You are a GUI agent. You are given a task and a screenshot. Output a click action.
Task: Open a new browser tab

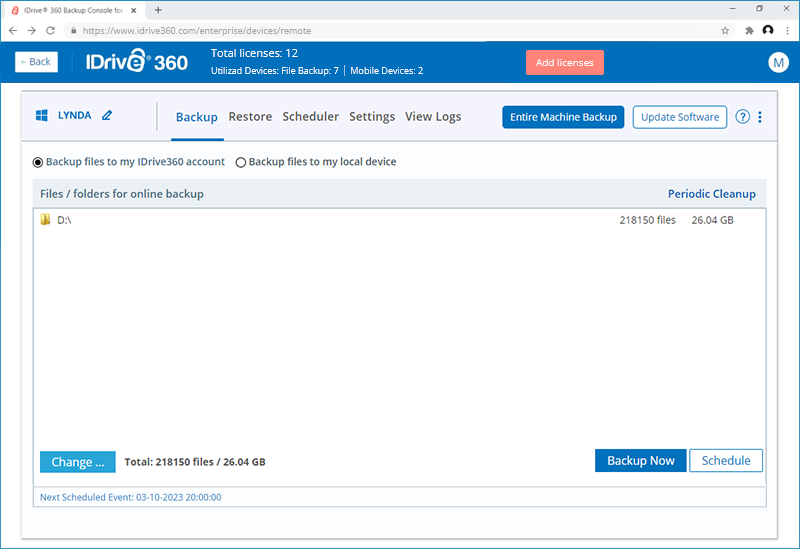158,10
